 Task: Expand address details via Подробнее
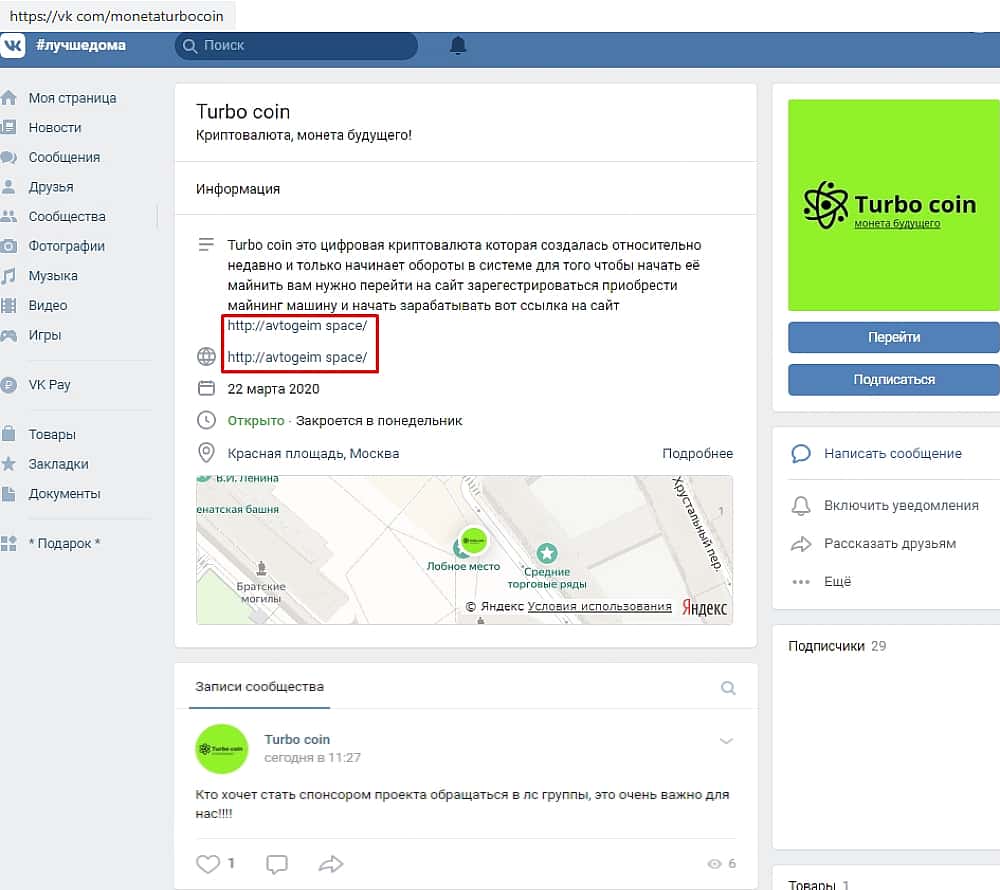697,453
